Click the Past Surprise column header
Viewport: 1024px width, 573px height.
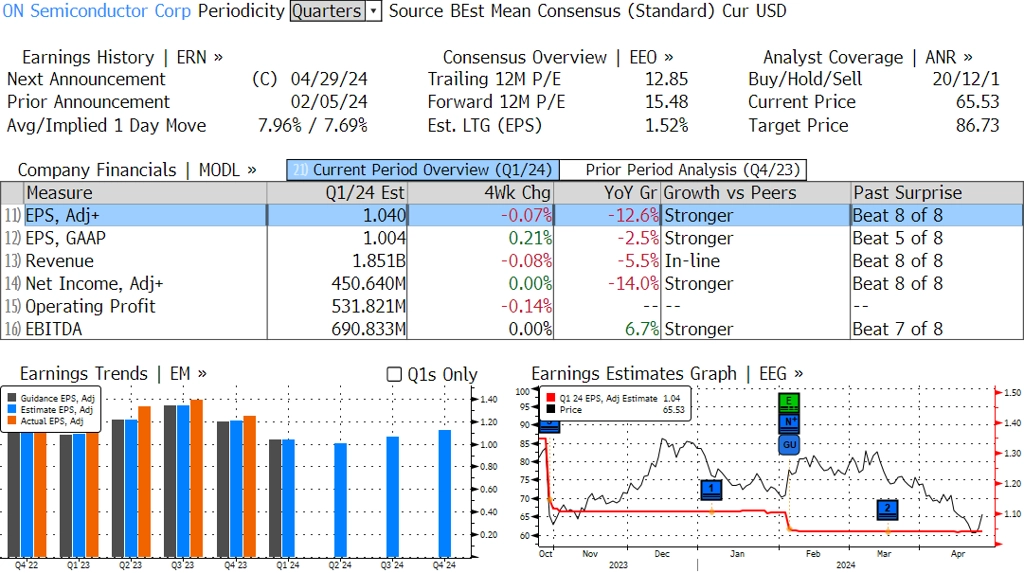coord(937,193)
